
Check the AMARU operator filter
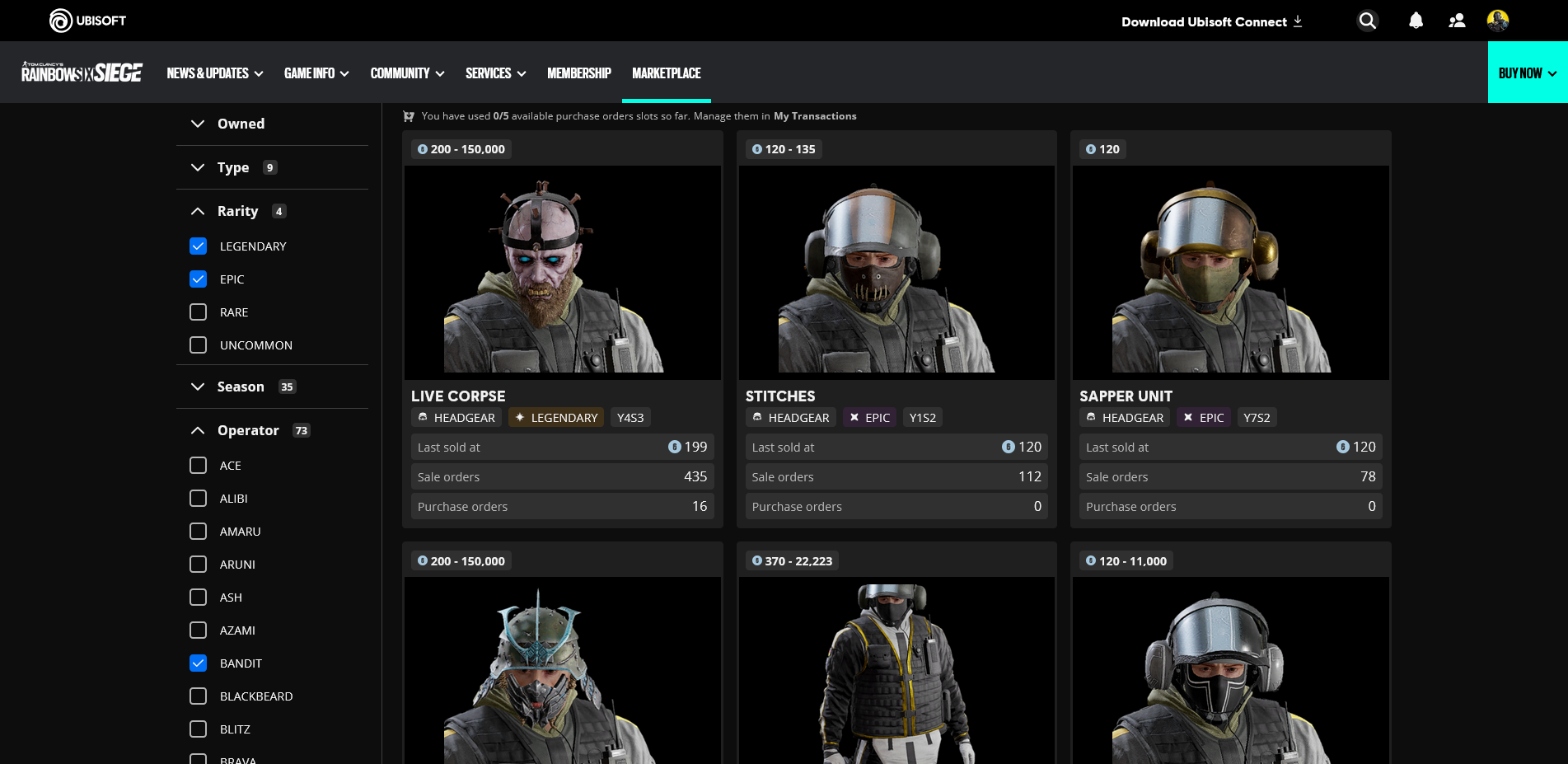pos(199,532)
